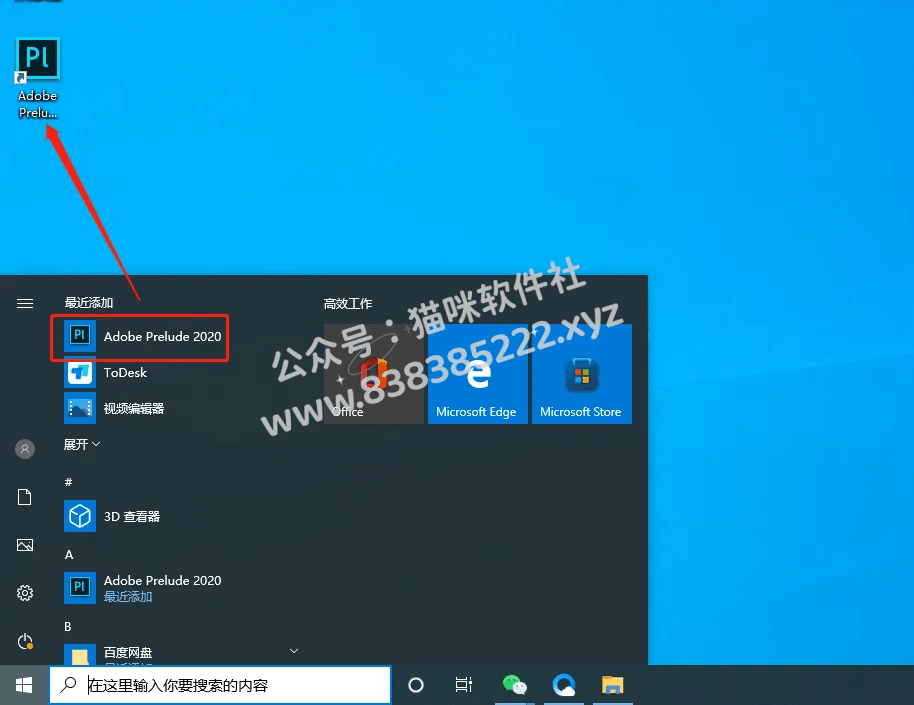Open Task View on the taskbar
The image size is (914, 705).
pyautogui.click(x=463, y=685)
